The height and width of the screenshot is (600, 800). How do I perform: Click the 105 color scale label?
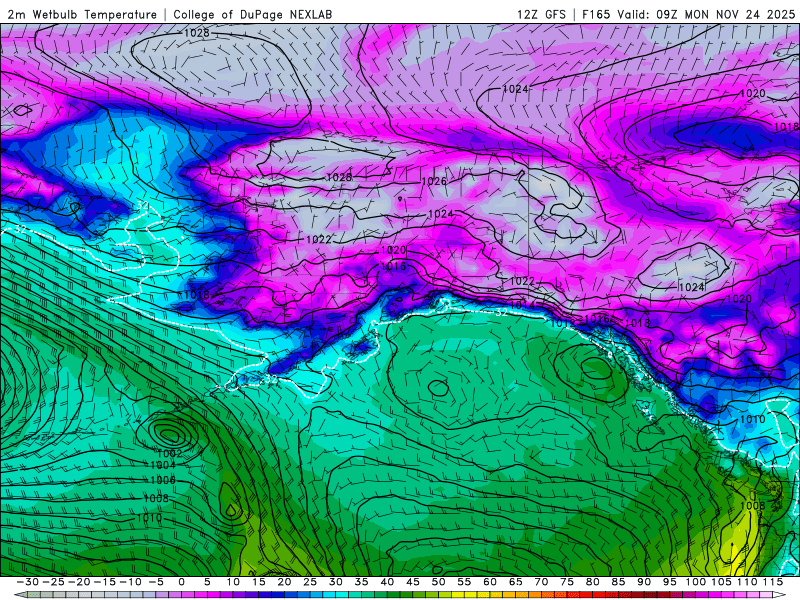point(721,582)
